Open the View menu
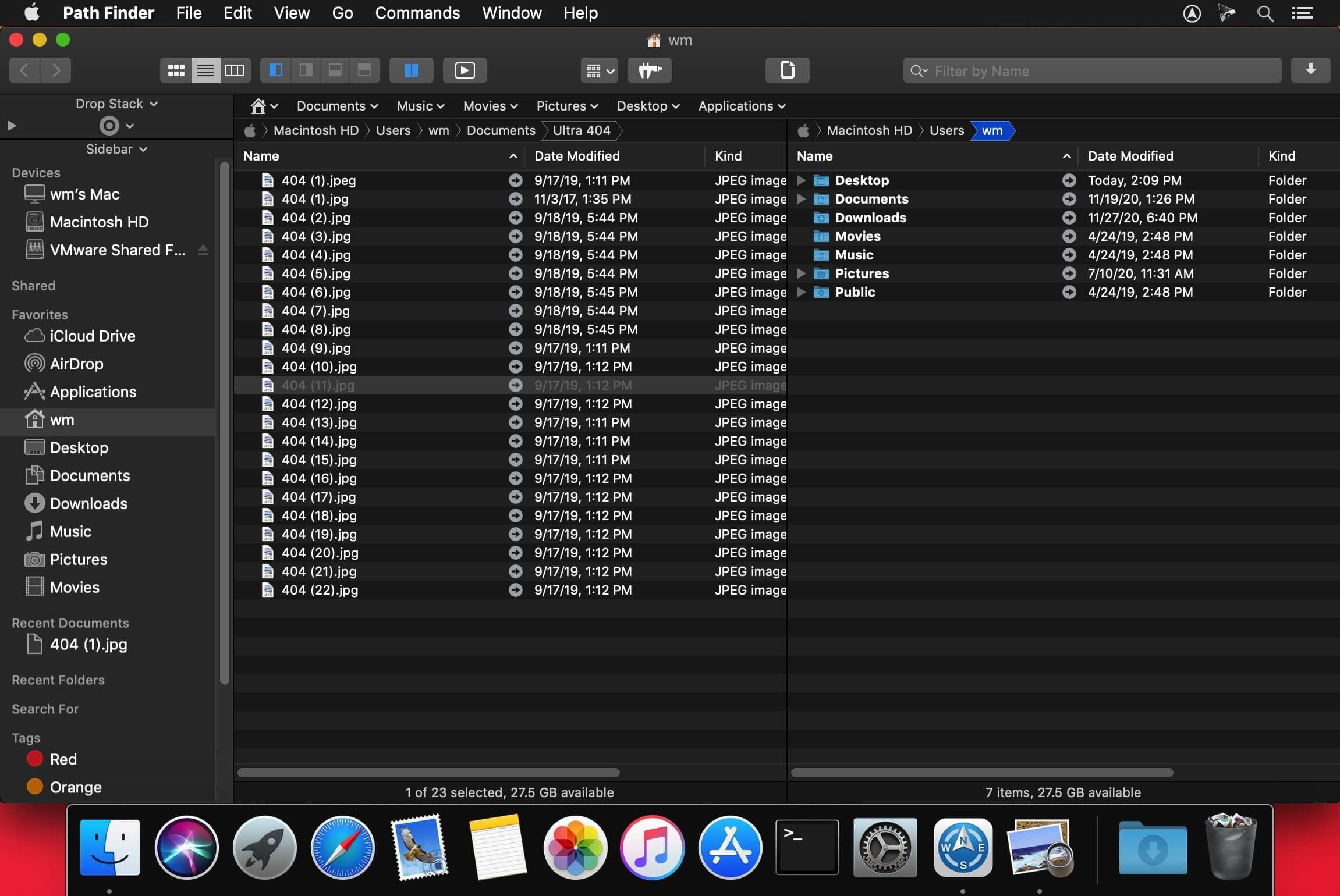The image size is (1340, 896). 291,12
